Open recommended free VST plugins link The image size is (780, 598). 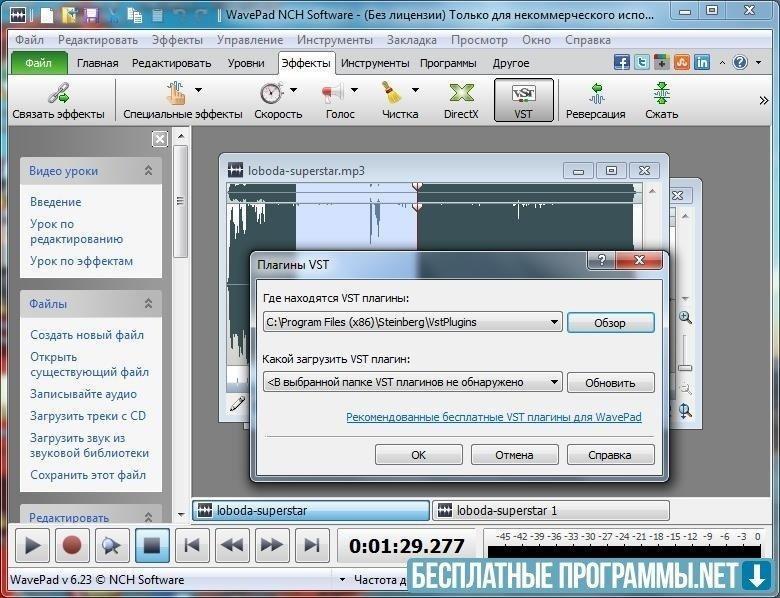494,417
